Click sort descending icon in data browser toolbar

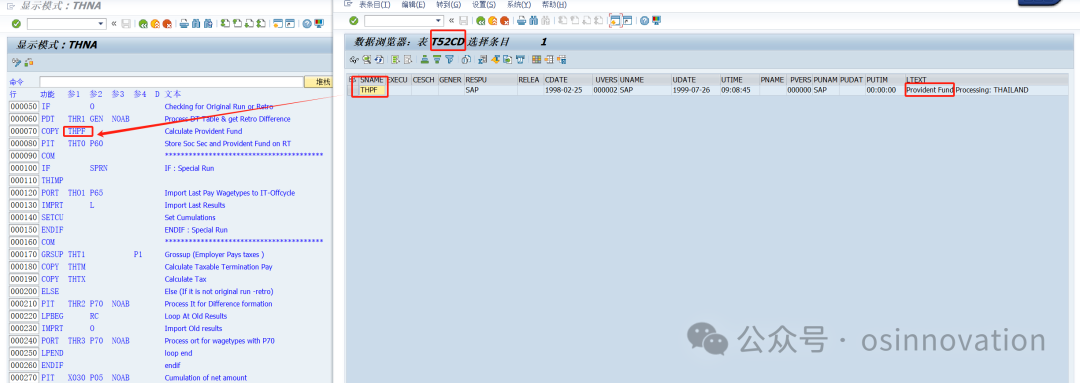point(437,60)
